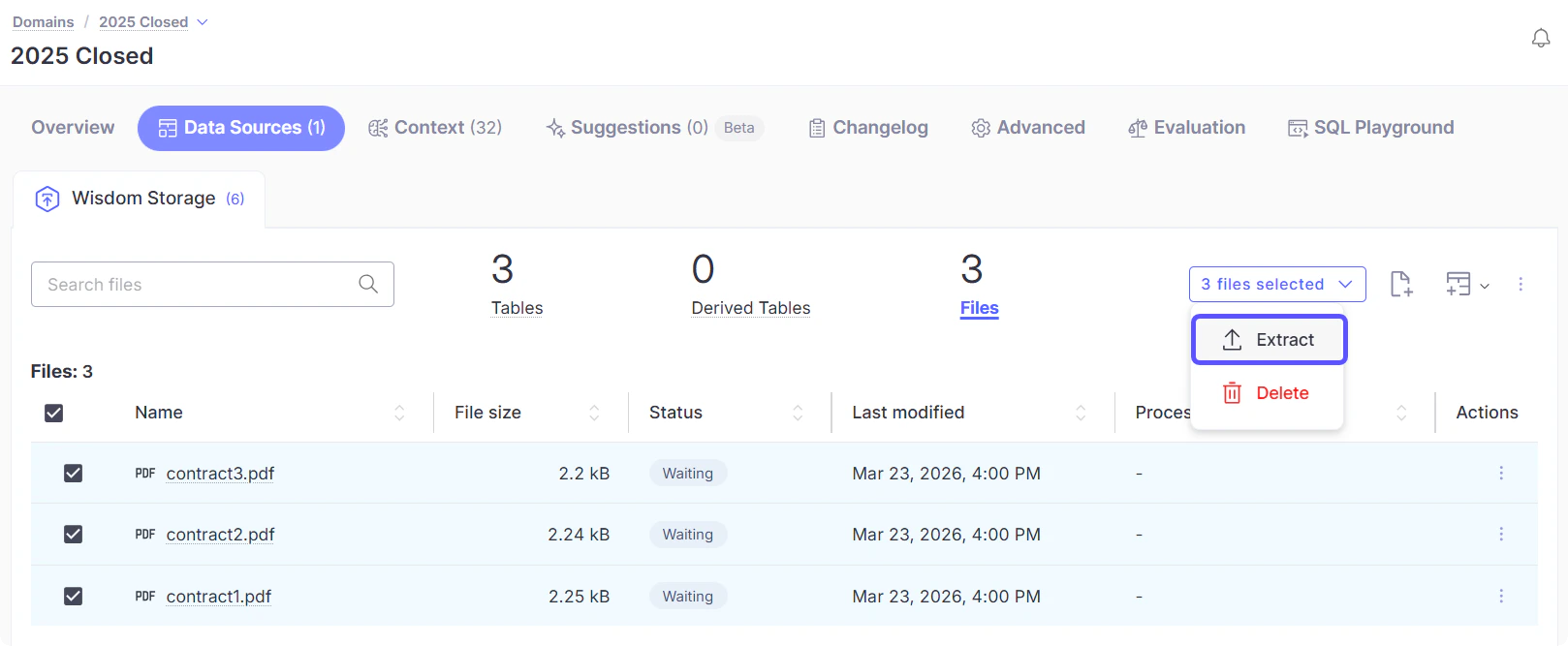Click the Domains breadcrumb link
Screen dimensions: 1568x646
[43, 22]
